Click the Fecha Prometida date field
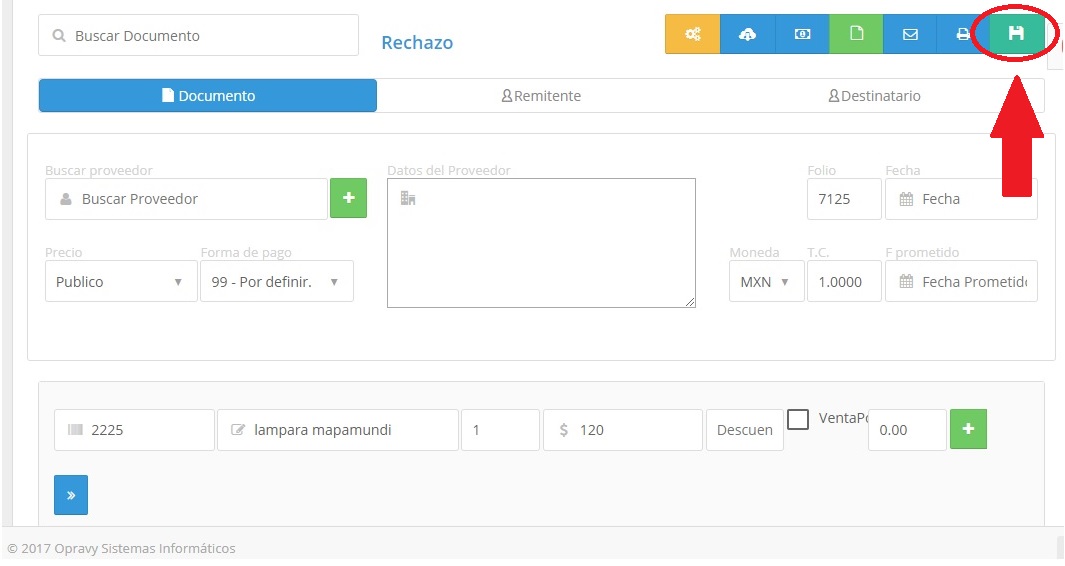 [x=961, y=282]
